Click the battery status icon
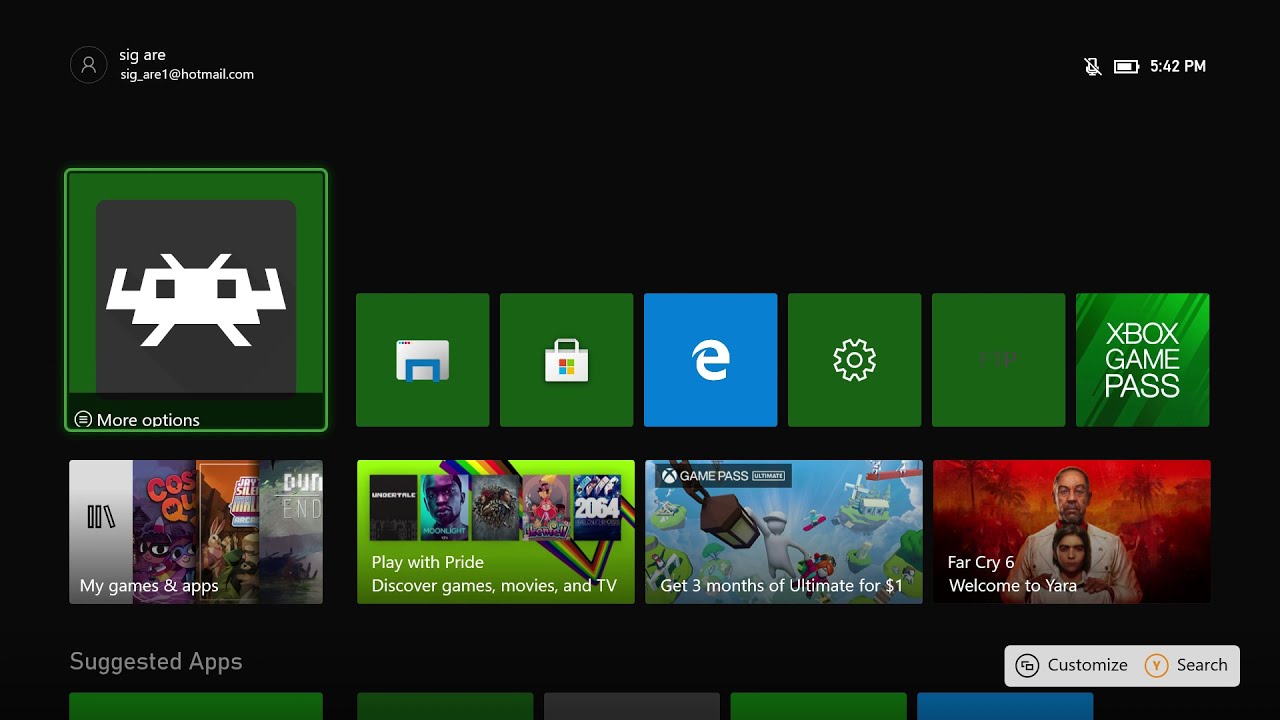Image resolution: width=1280 pixels, height=720 pixels. (x=1127, y=66)
